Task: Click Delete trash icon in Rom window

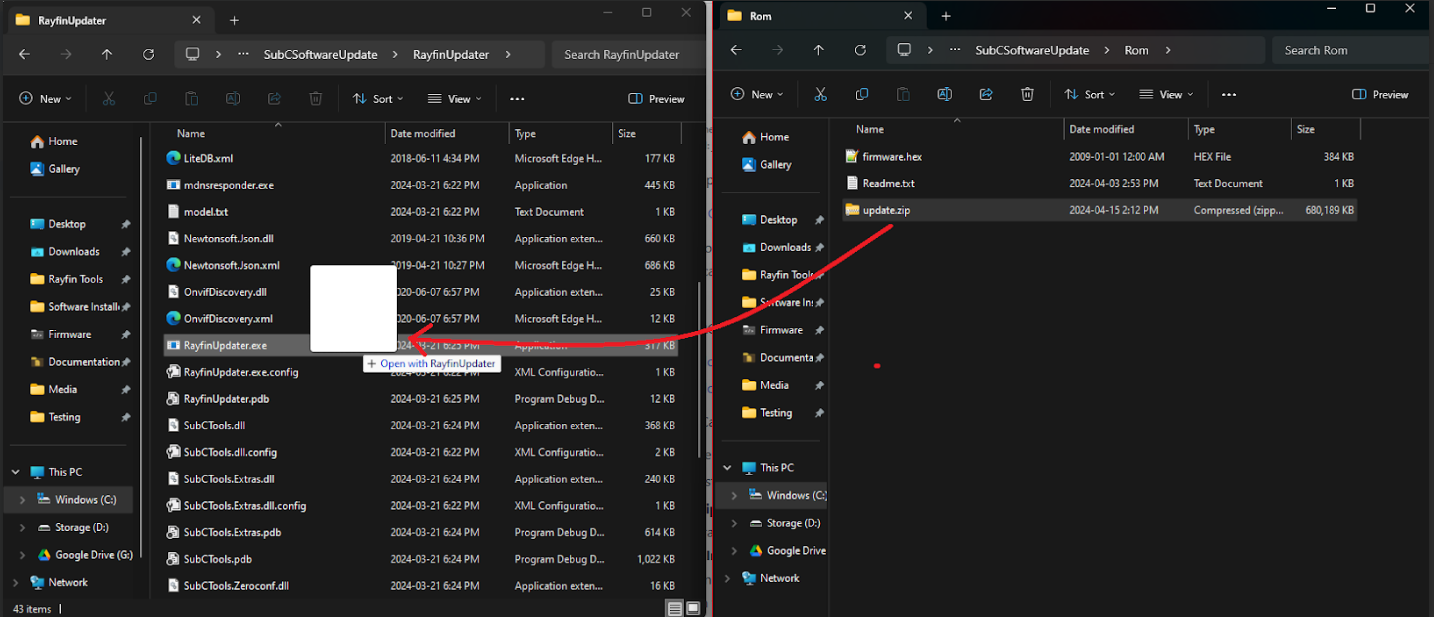Action: click(x=1027, y=94)
